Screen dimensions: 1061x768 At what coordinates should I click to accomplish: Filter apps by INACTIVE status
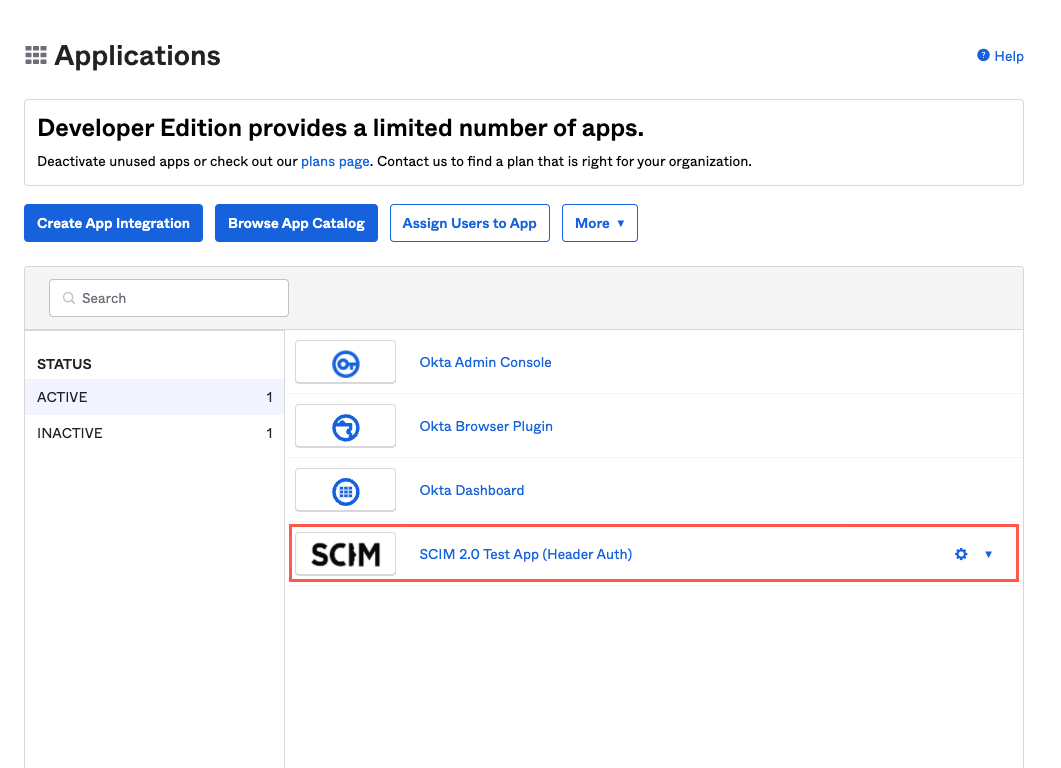pyautogui.click(x=70, y=433)
